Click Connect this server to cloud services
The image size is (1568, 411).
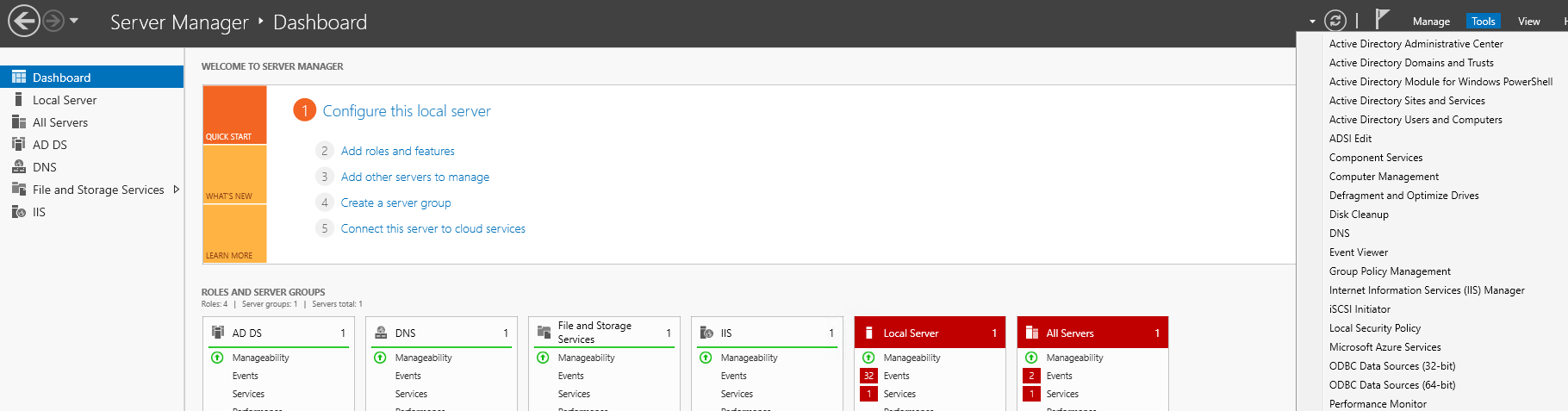point(432,228)
